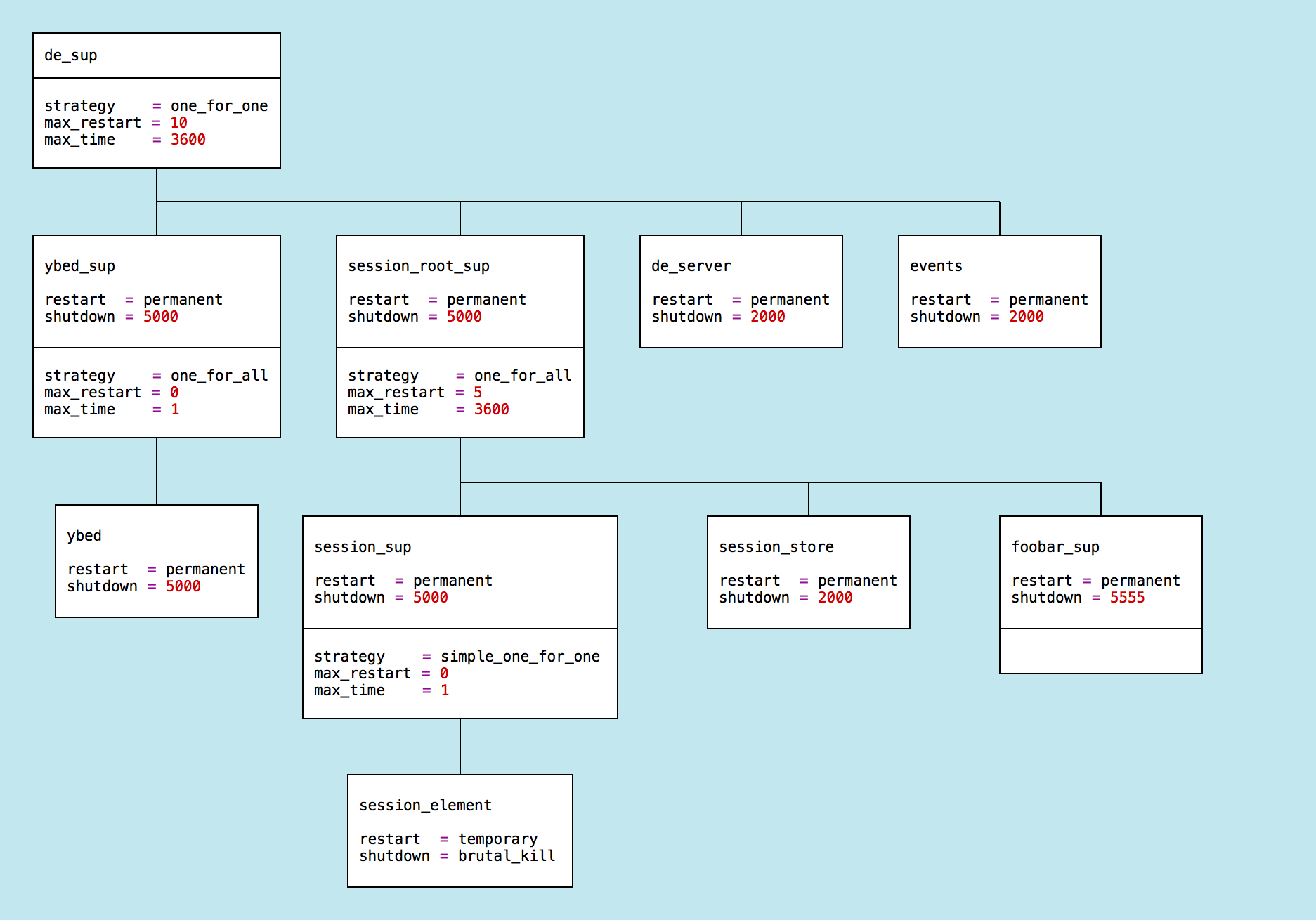Click the max_time label in session_root_sup
Screen dimensions: 1316x920
click(383, 409)
